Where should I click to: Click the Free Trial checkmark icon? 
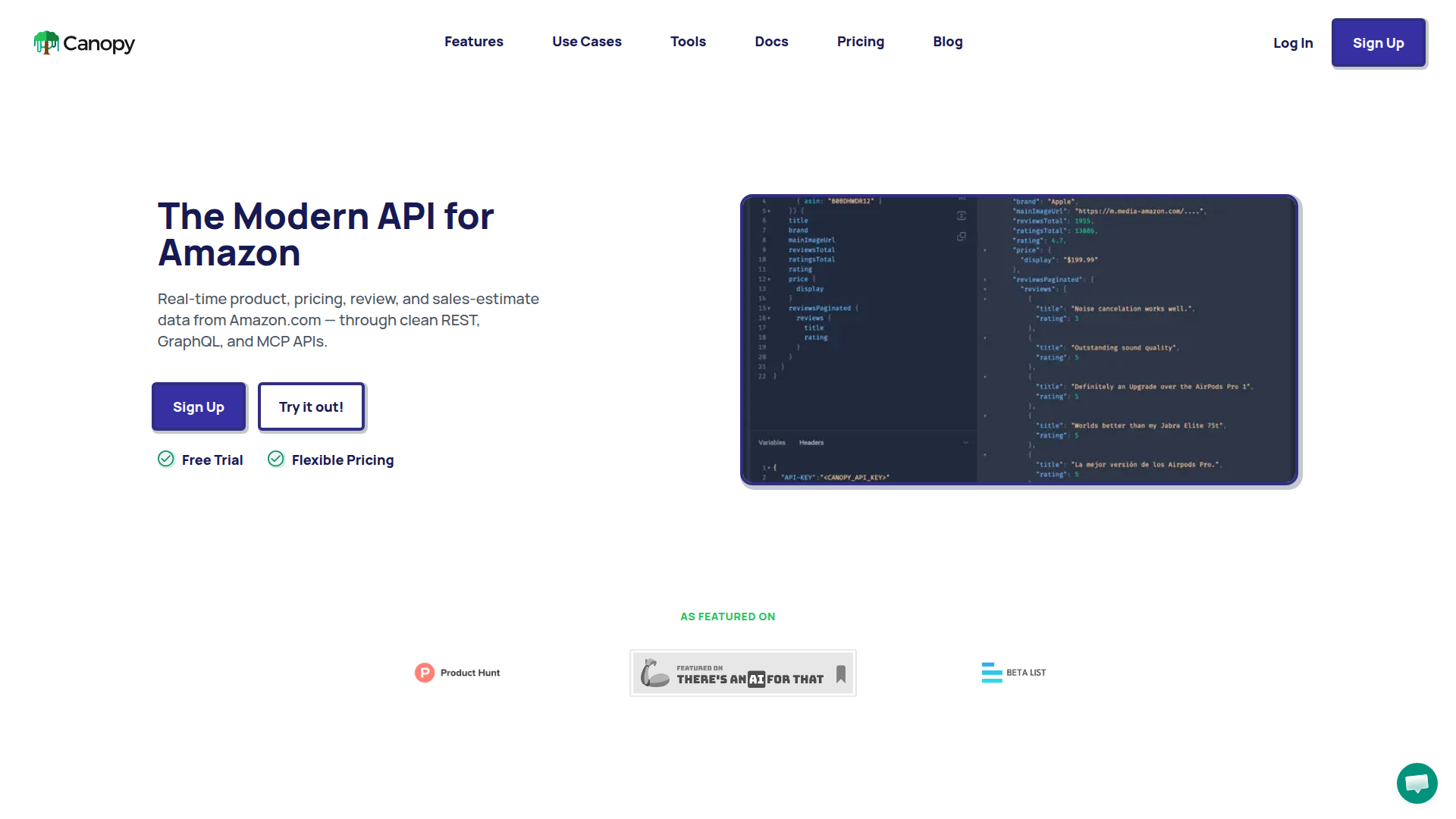pos(166,459)
